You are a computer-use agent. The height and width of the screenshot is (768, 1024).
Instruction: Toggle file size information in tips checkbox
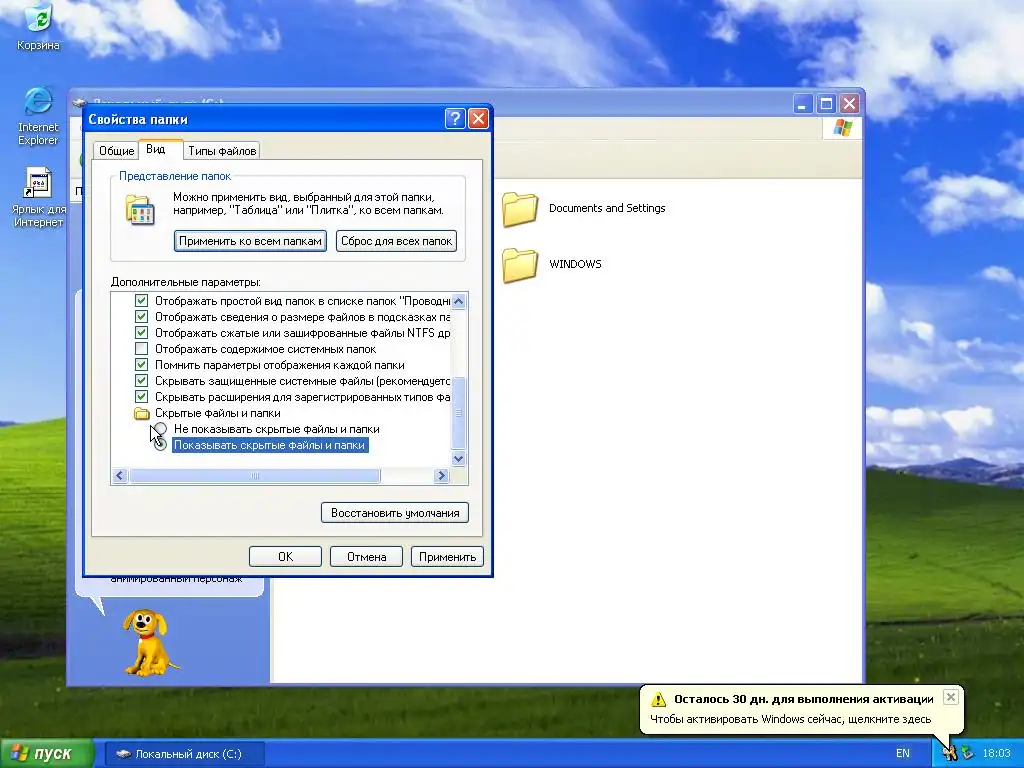[x=141, y=317]
